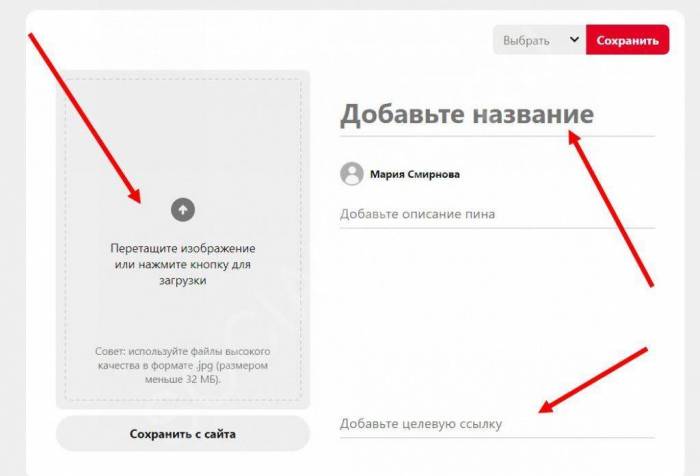Click the line beneath the target link field

click(497, 438)
